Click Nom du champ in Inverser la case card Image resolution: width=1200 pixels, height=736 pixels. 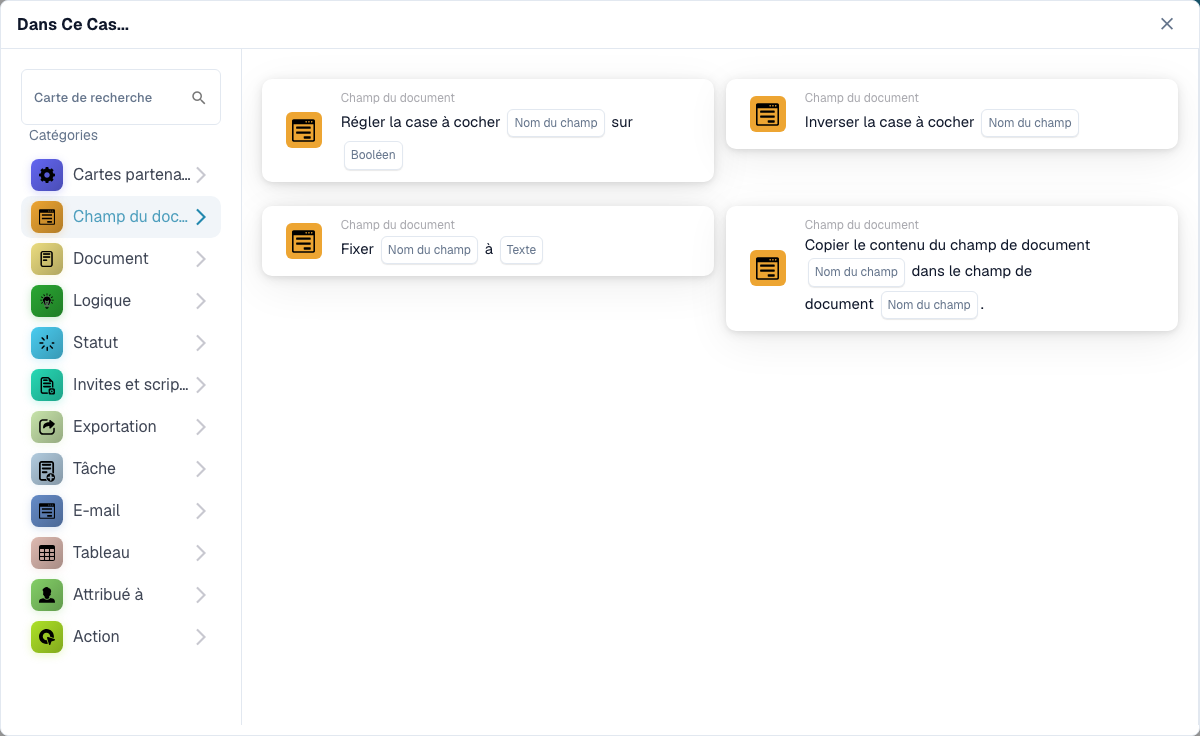pyautogui.click(x=1030, y=123)
